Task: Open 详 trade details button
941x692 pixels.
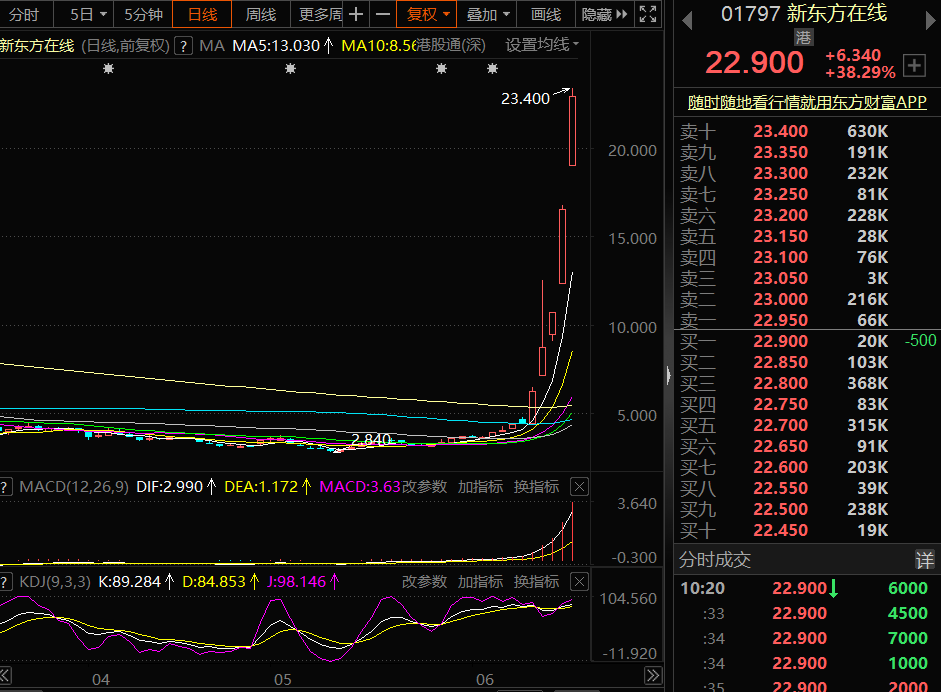Action: (925, 560)
